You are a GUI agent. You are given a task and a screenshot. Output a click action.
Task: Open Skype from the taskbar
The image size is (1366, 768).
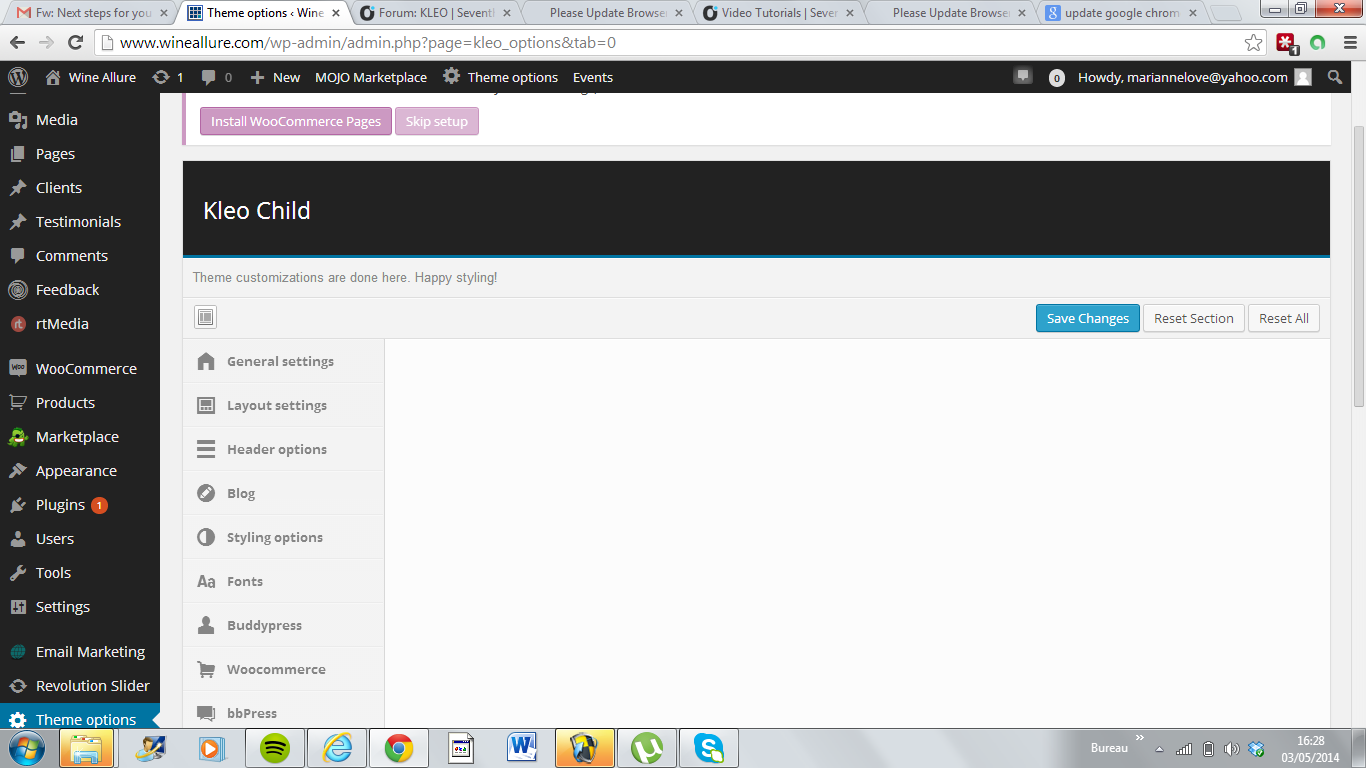point(709,747)
